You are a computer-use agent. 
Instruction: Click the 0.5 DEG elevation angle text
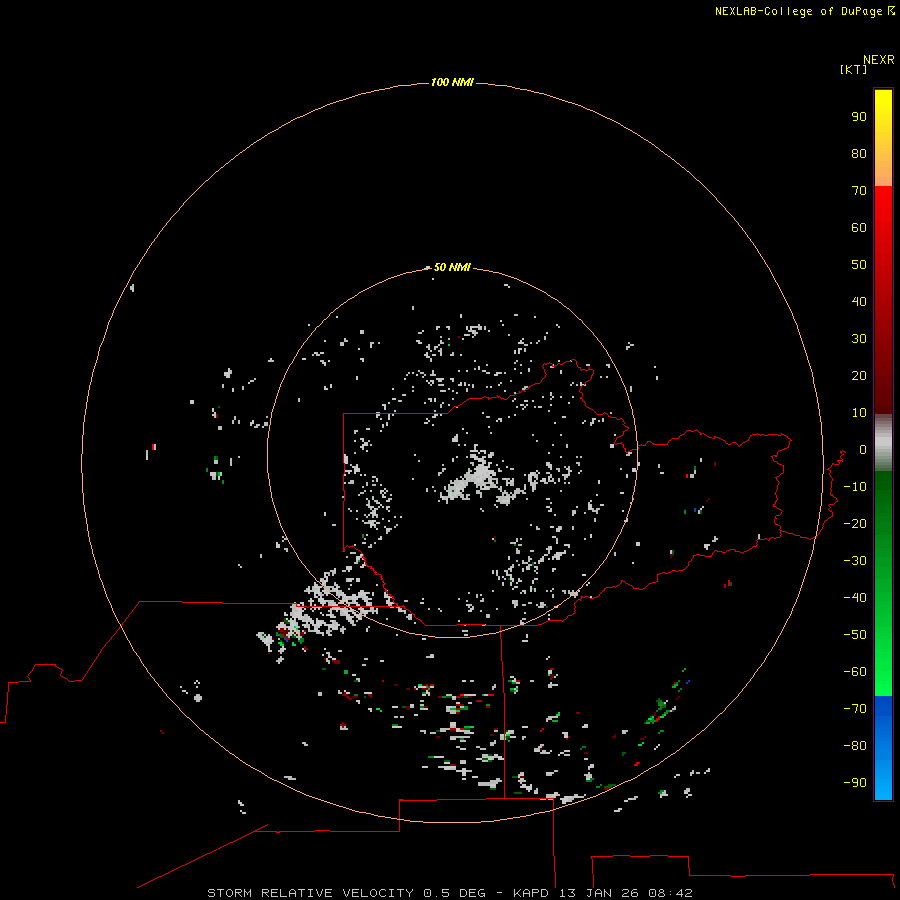pos(455,893)
